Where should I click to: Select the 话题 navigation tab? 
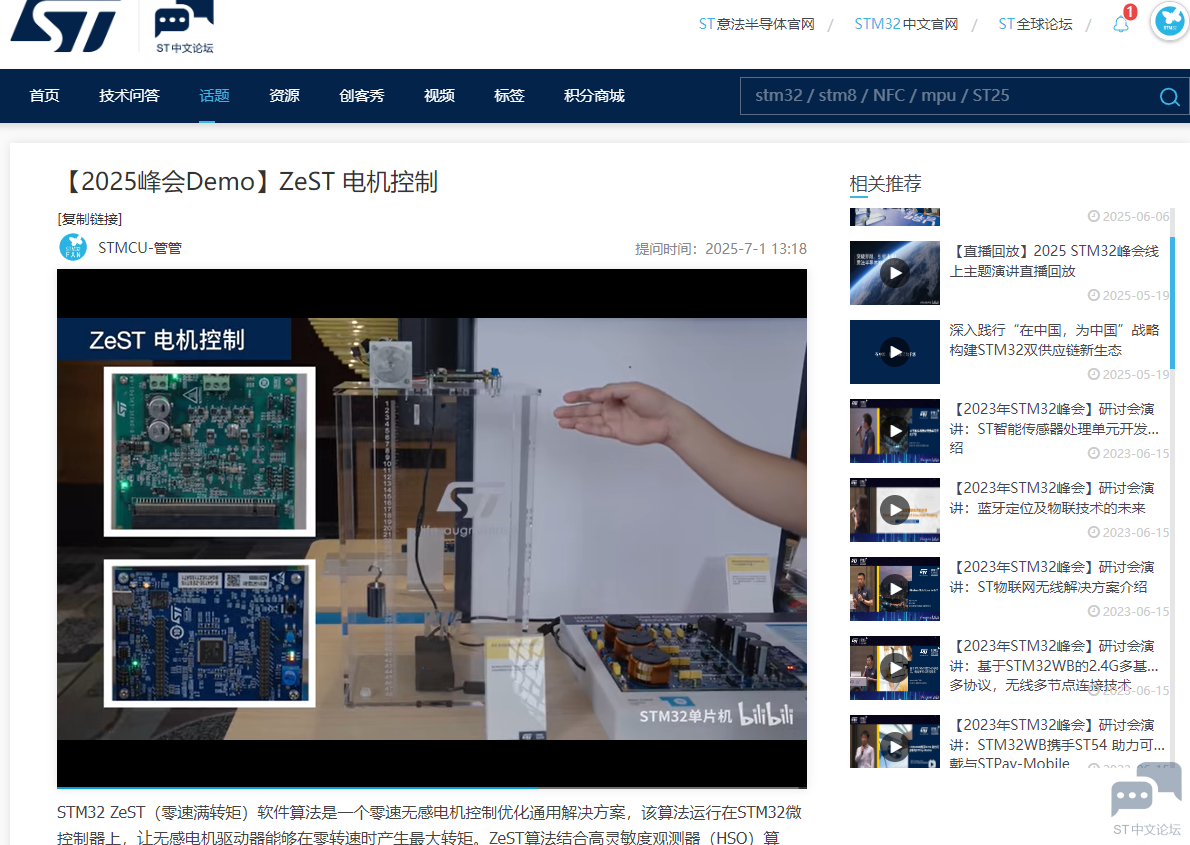[214, 96]
